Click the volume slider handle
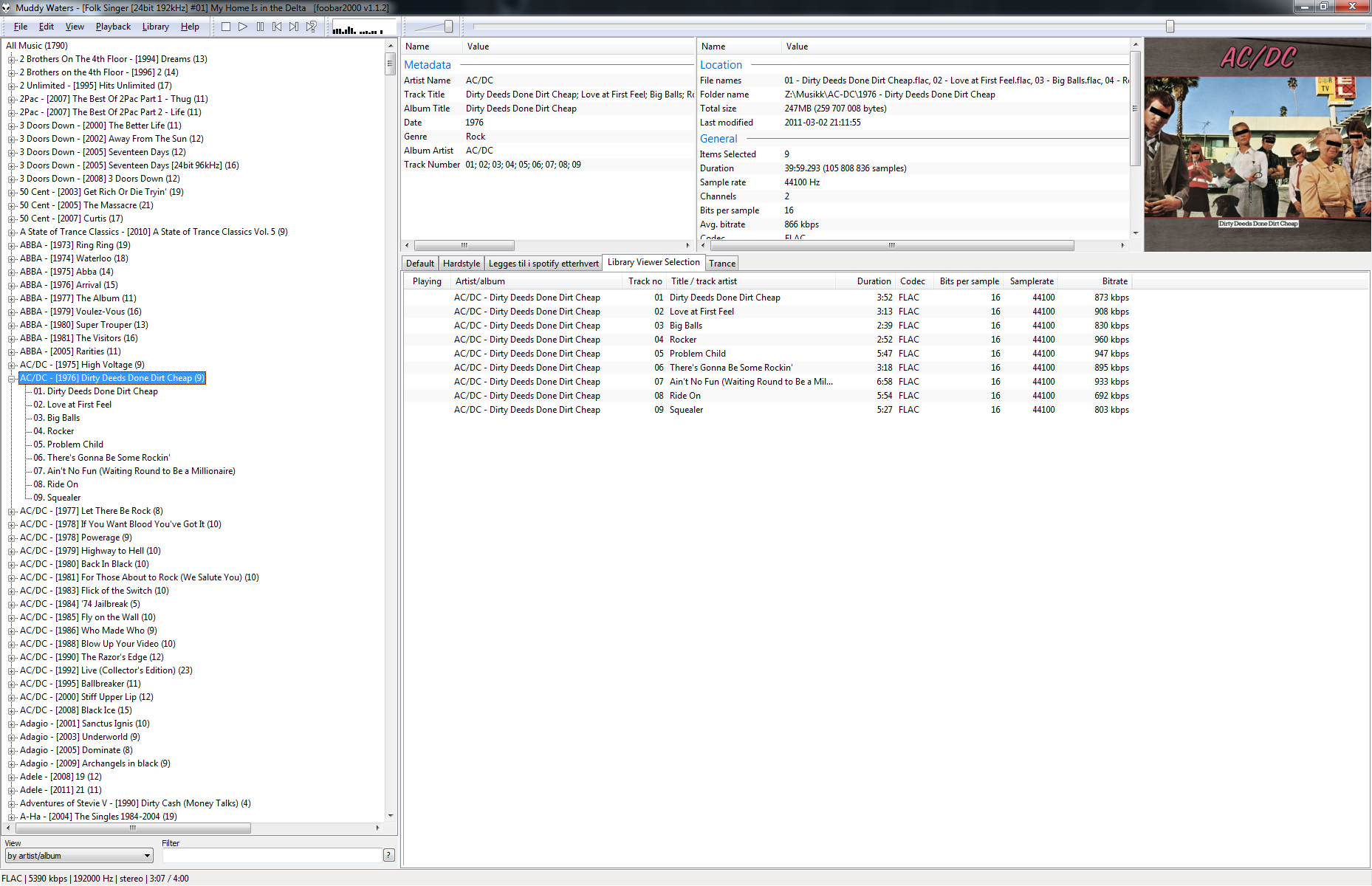Image resolution: width=1372 pixels, height=886 pixels. (x=448, y=27)
